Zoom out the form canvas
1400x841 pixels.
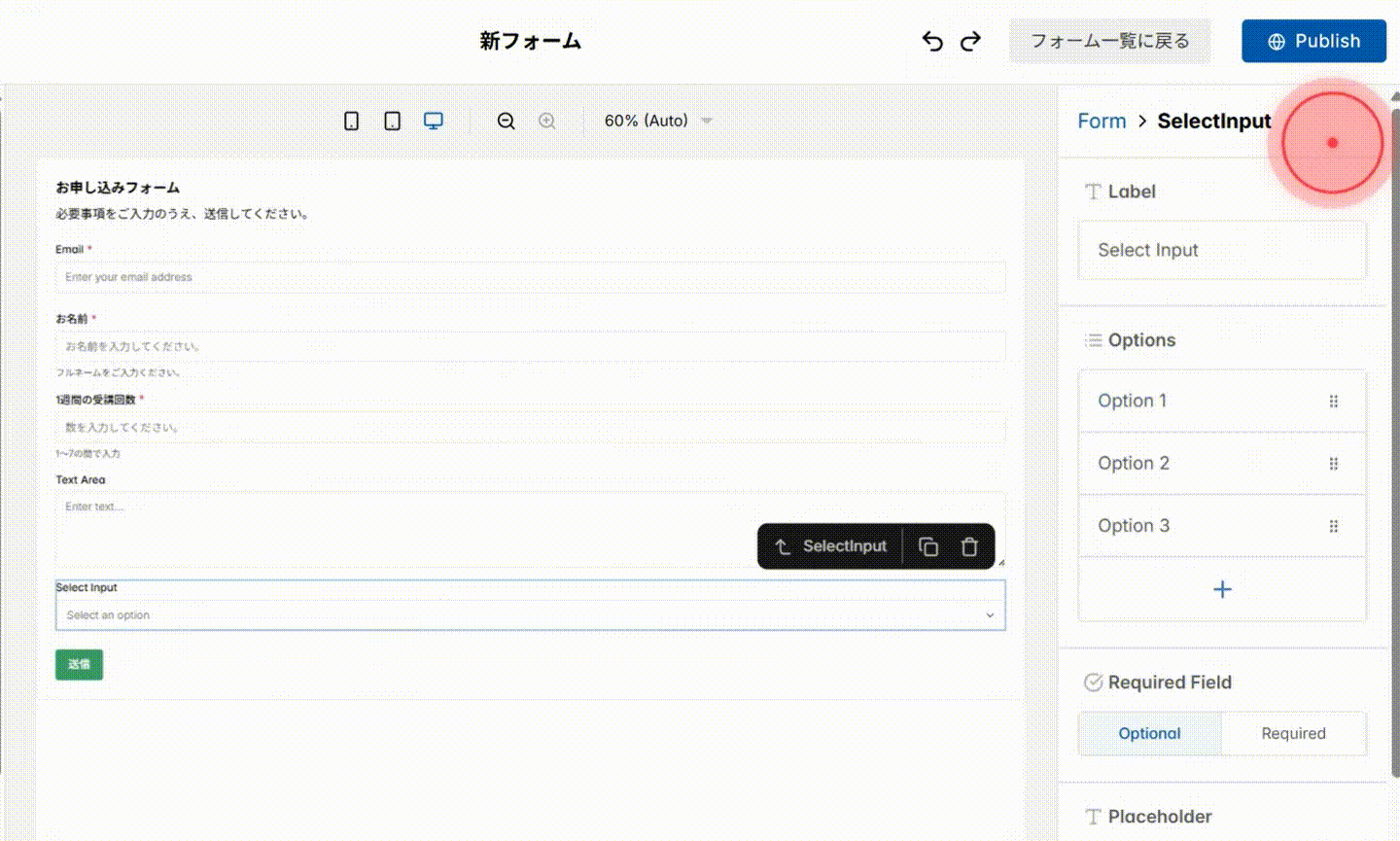(x=506, y=121)
